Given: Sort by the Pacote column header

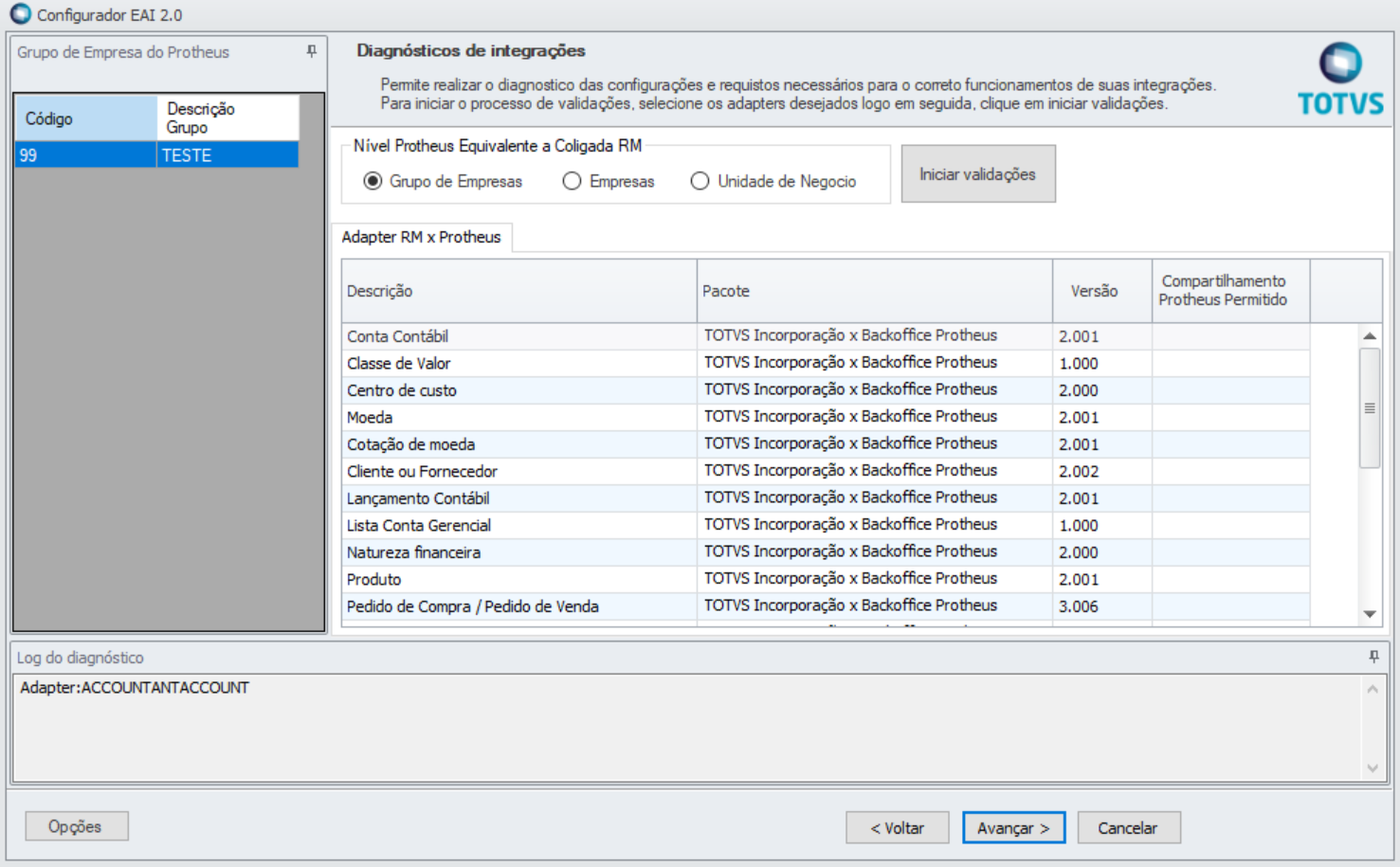Looking at the screenshot, I should pyautogui.click(x=873, y=291).
